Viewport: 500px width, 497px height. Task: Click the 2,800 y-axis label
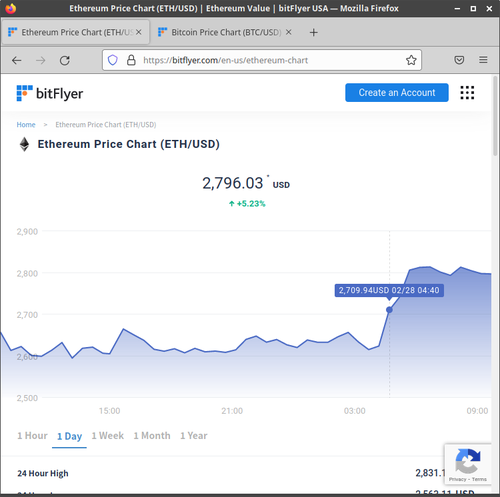27,273
